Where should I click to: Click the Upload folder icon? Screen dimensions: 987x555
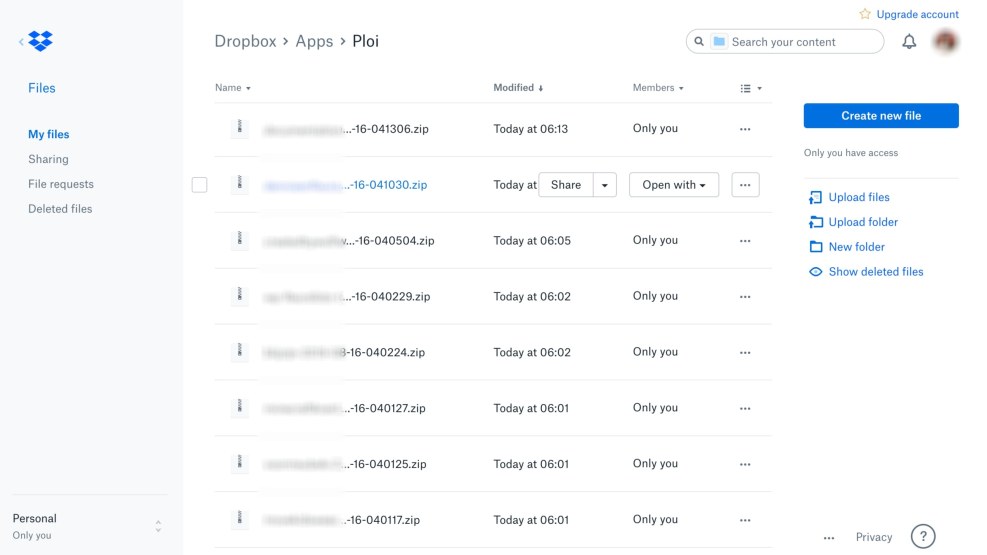pos(815,222)
